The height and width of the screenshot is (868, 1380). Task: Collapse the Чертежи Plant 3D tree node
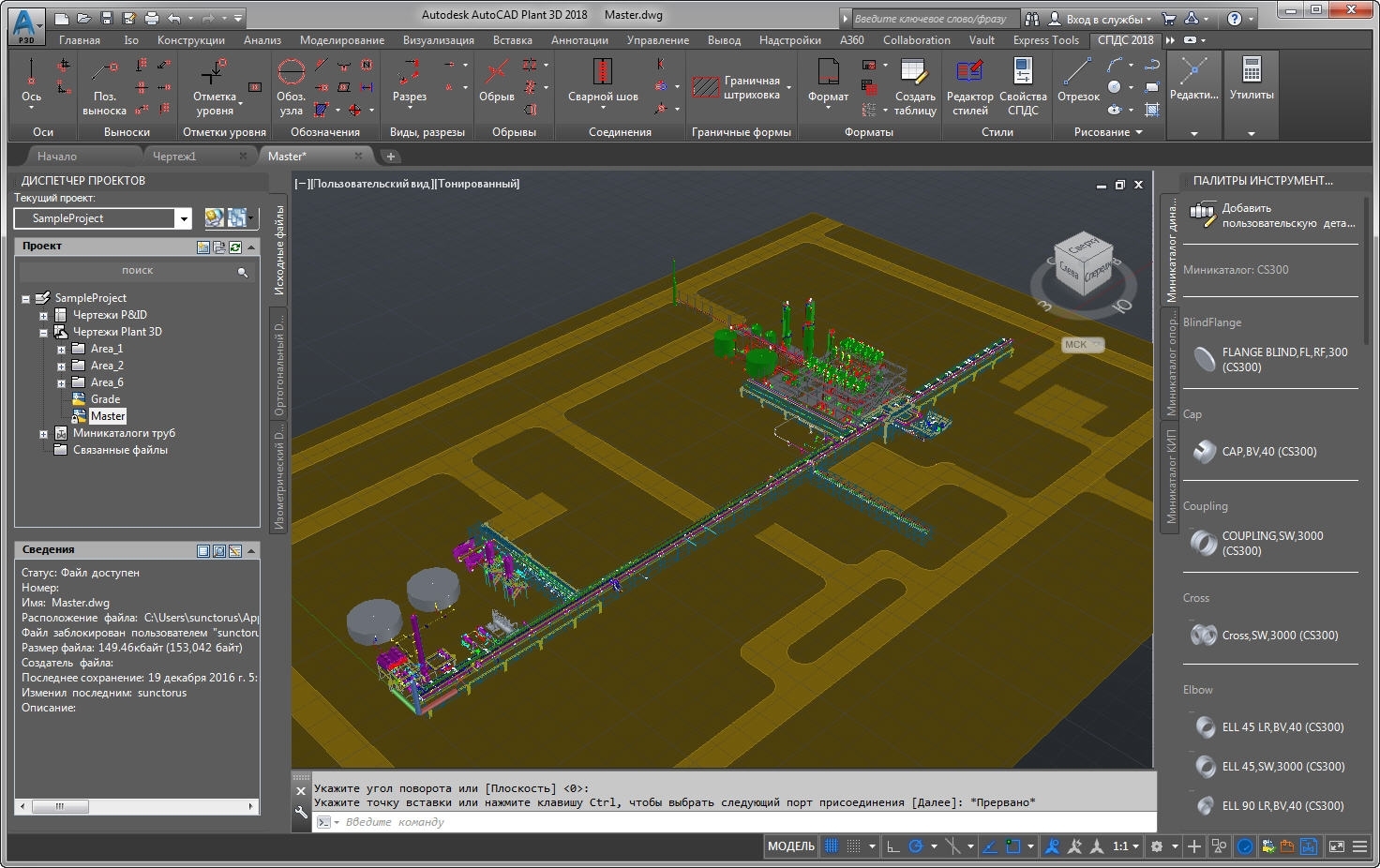click(43, 333)
